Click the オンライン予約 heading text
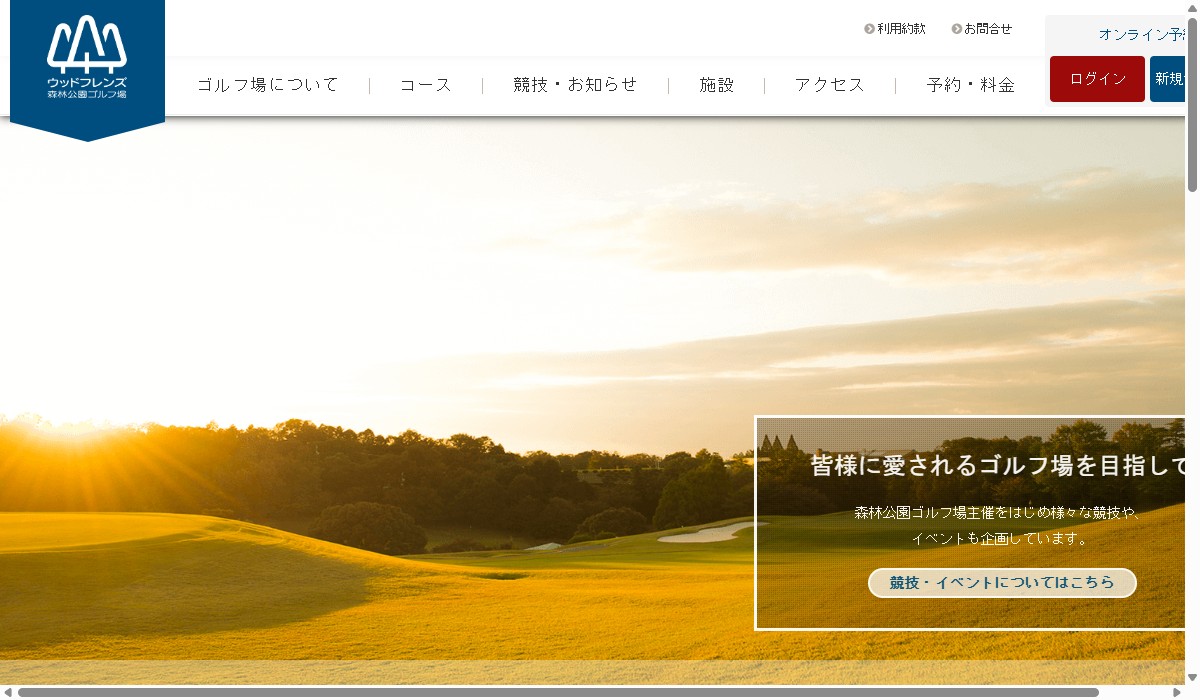1200x700 pixels. (x=1142, y=34)
